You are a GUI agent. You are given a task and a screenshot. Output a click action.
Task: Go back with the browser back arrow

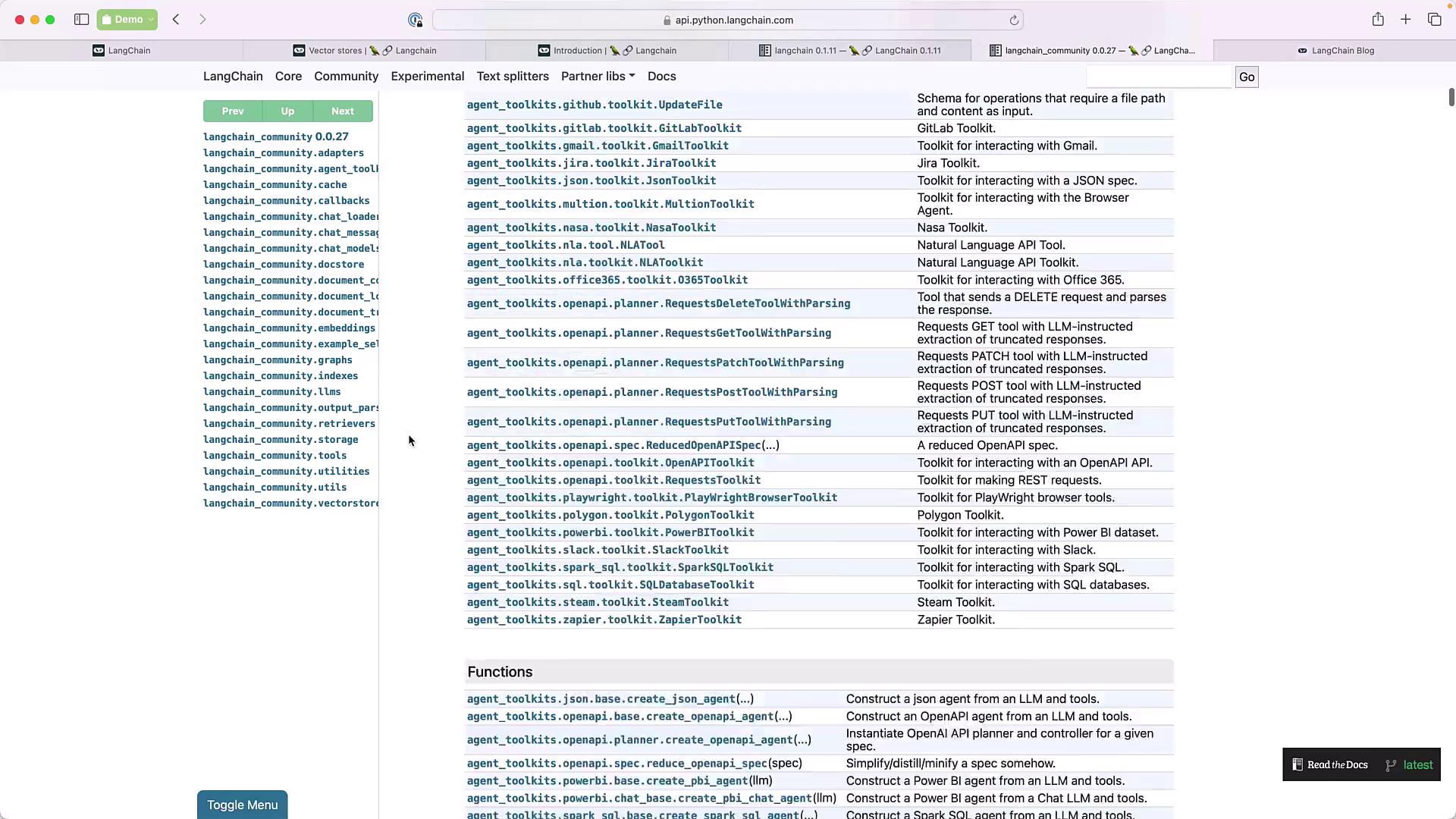click(176, 20)
